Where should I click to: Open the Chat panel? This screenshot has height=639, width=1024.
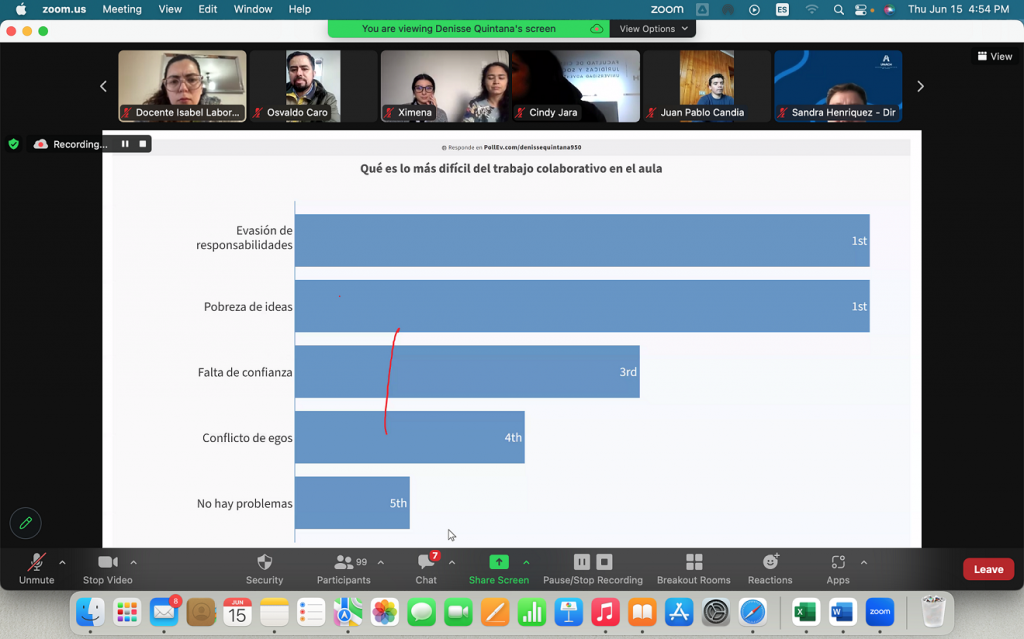click(426, 562)
